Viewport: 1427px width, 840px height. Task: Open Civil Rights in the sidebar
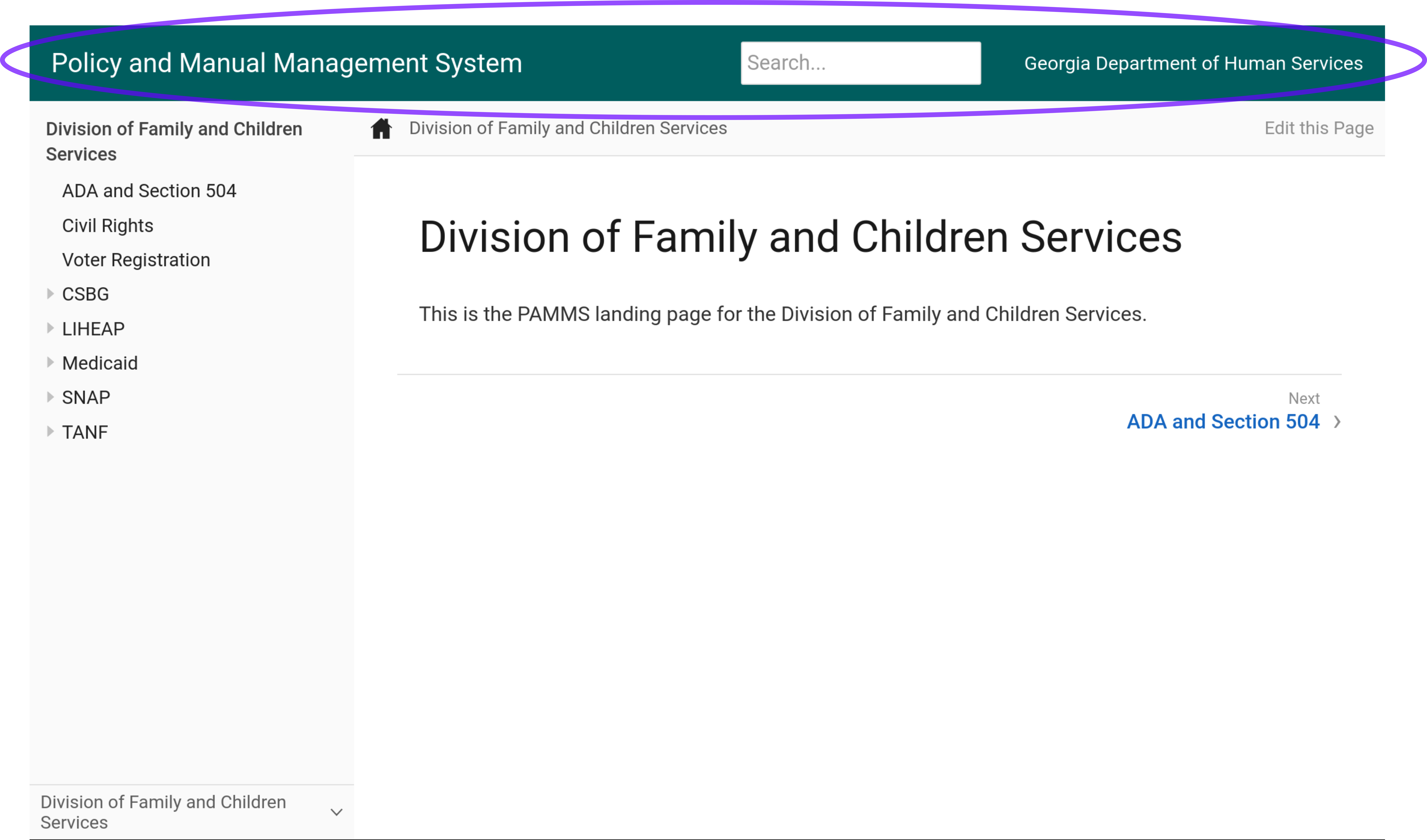click(108, 226)
